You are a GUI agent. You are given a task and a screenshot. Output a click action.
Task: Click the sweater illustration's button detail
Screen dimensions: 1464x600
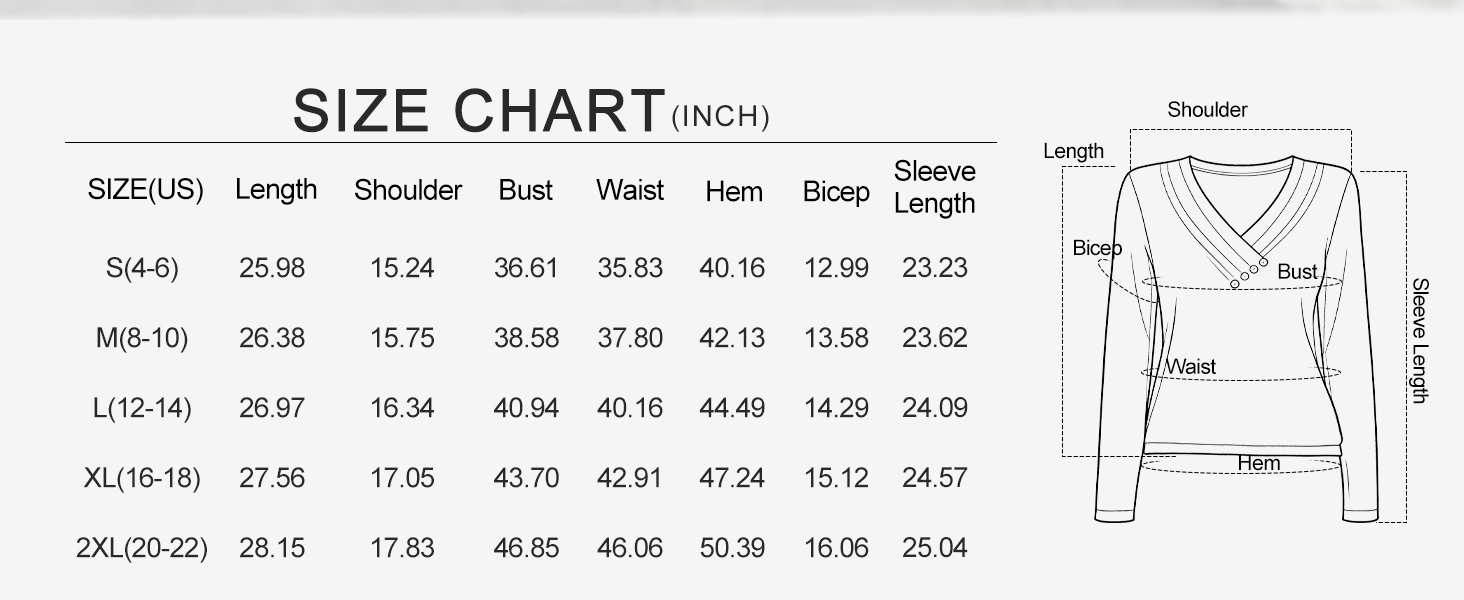click(x=1249, y=272)
